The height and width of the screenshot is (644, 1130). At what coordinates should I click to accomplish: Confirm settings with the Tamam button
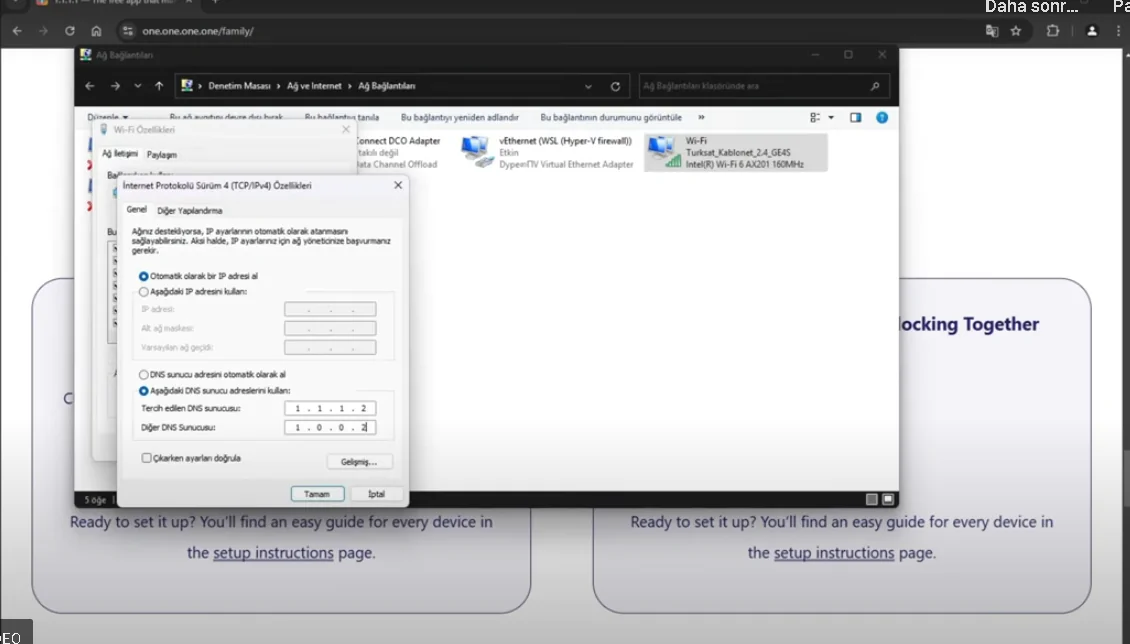click(x=317, y=493)
